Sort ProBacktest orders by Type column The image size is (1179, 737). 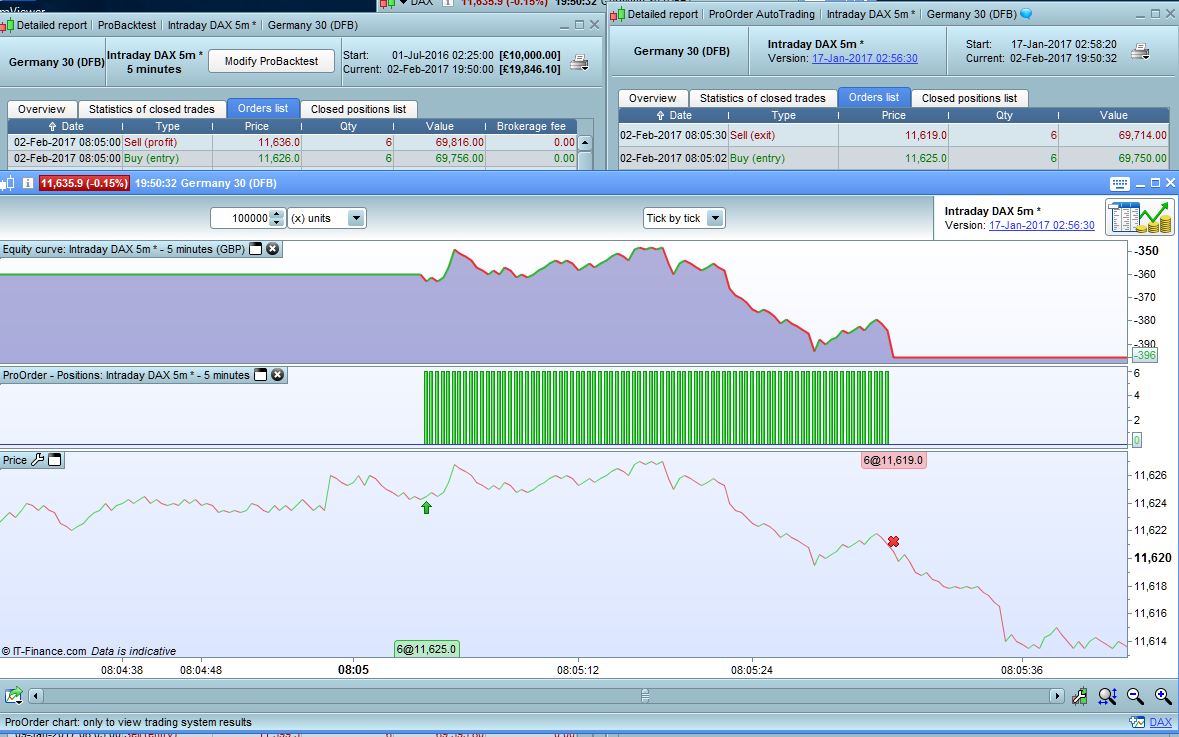pos(168,126)
